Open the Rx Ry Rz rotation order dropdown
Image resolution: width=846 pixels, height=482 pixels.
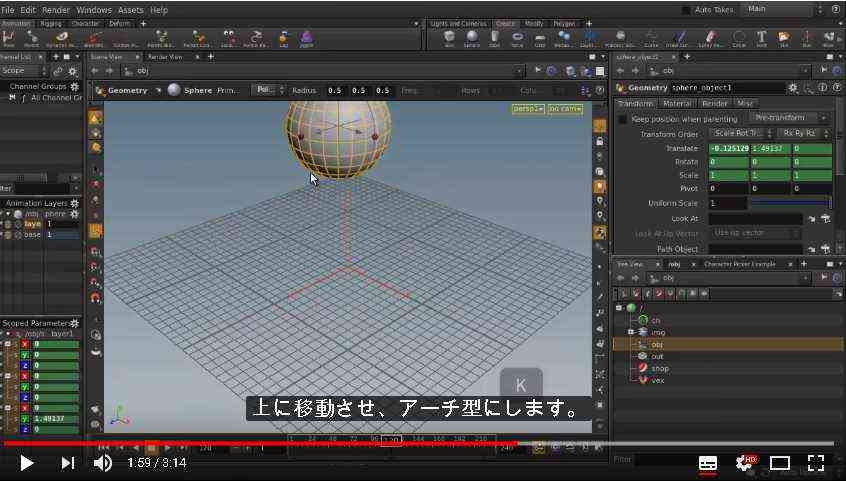pyautogui.click(x=803, y=133)
